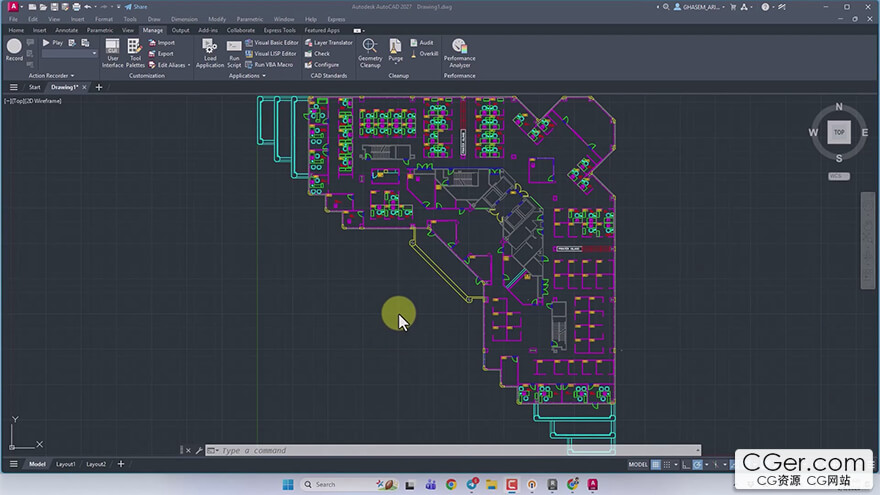The height and width of the screenshot is (495, 880).
Task: Switch to the Annotate ribbon tab
Action: tap(67, 30)
